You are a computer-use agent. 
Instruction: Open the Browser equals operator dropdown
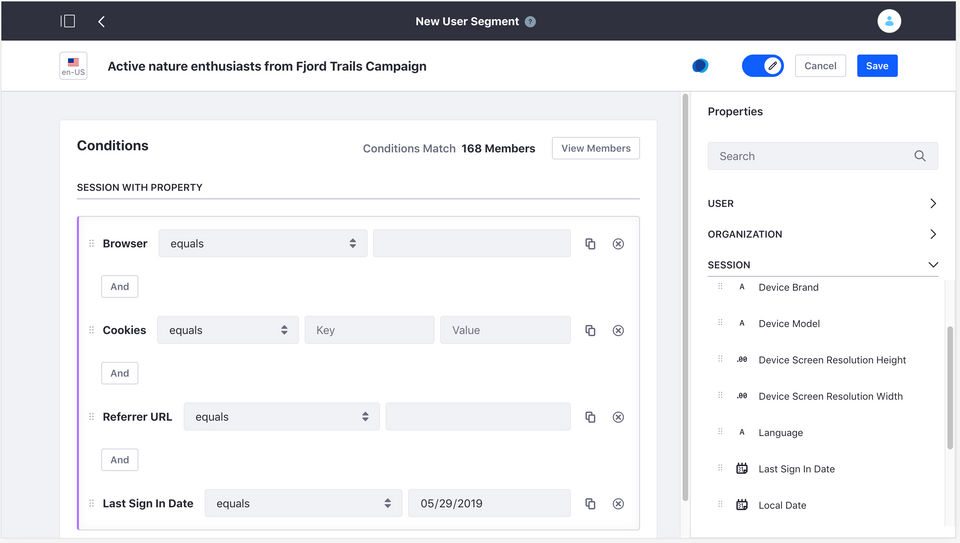point(262,244)
